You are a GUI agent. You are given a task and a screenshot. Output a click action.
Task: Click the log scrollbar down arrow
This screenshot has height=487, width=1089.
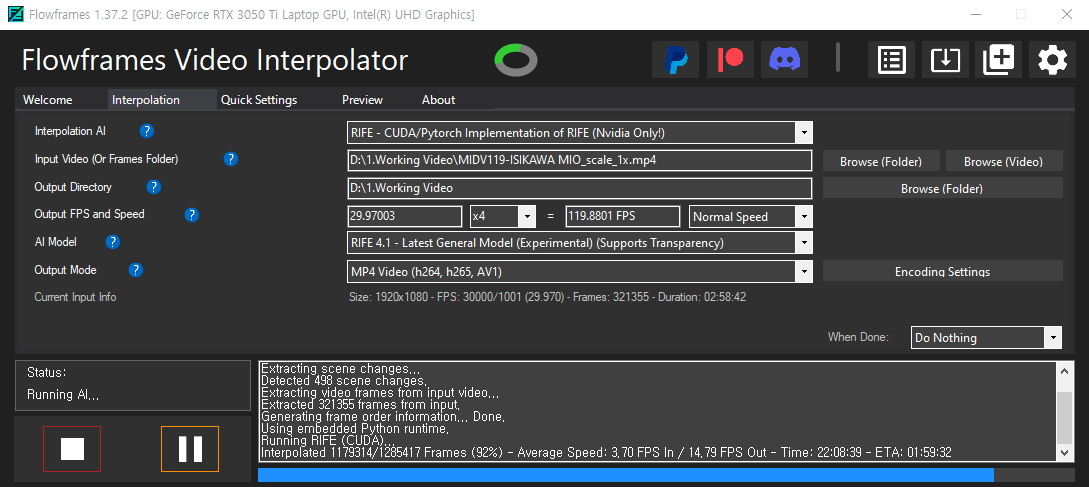[x=1064, y=452]
